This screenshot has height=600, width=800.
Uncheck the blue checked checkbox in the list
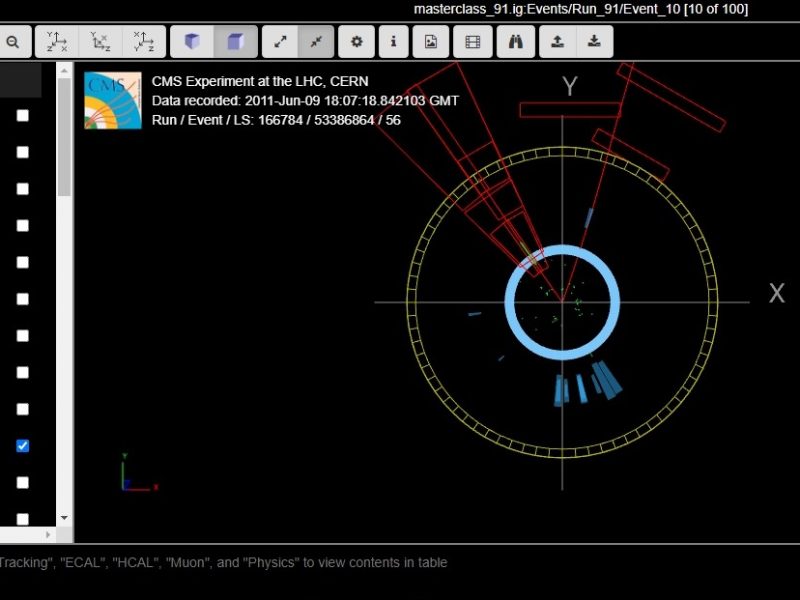pyautogui.click(x=23, y=446)
